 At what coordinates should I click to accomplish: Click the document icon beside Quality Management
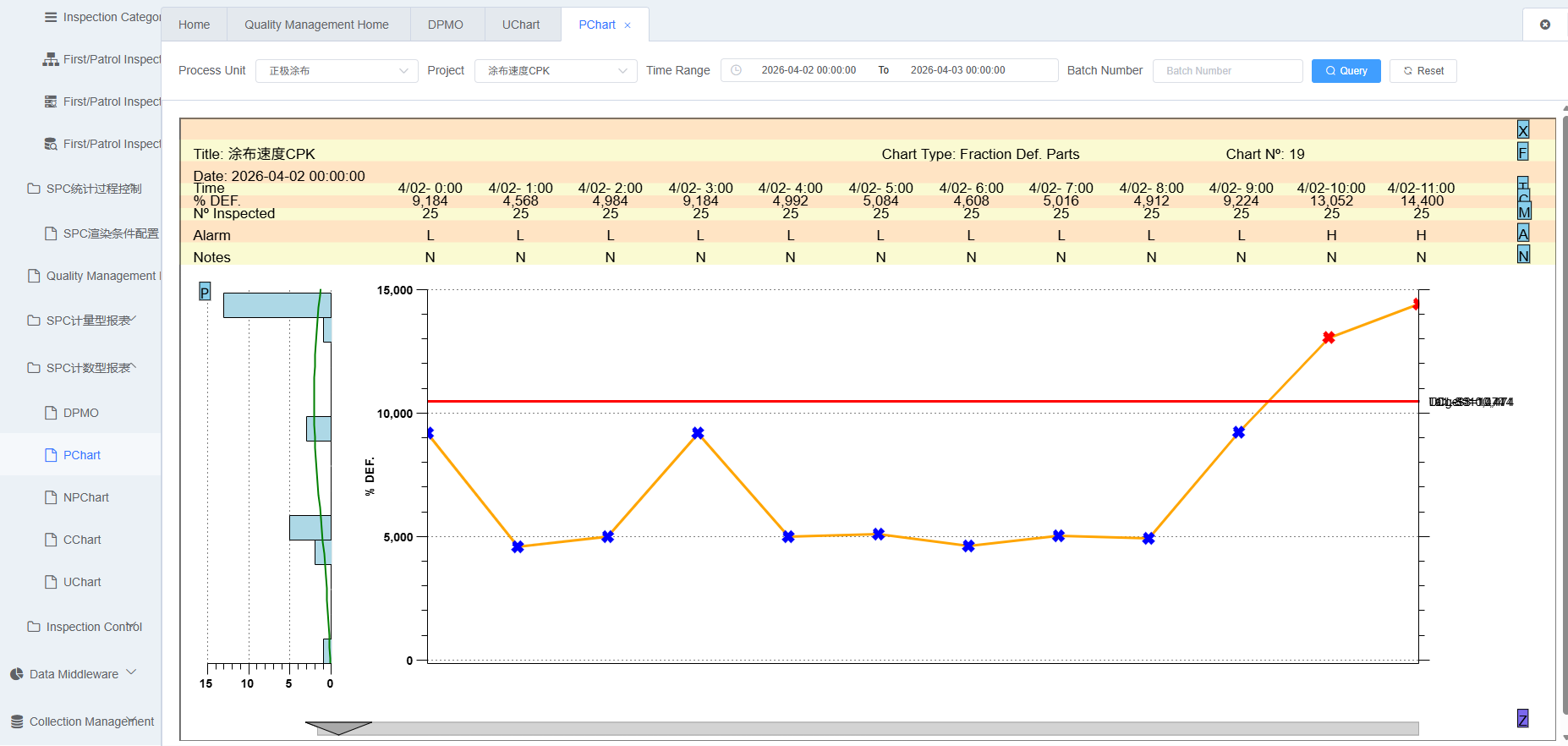click(34, 276)
